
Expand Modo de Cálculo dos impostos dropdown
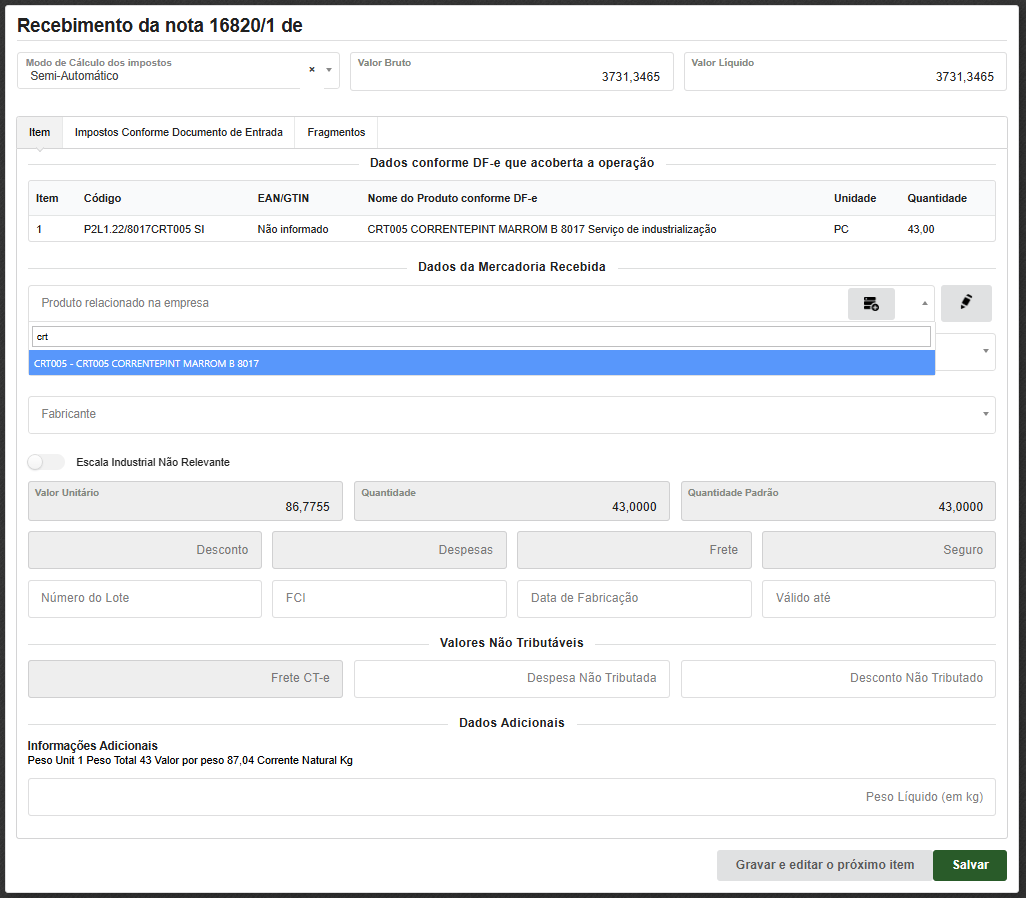pos(329,70)
